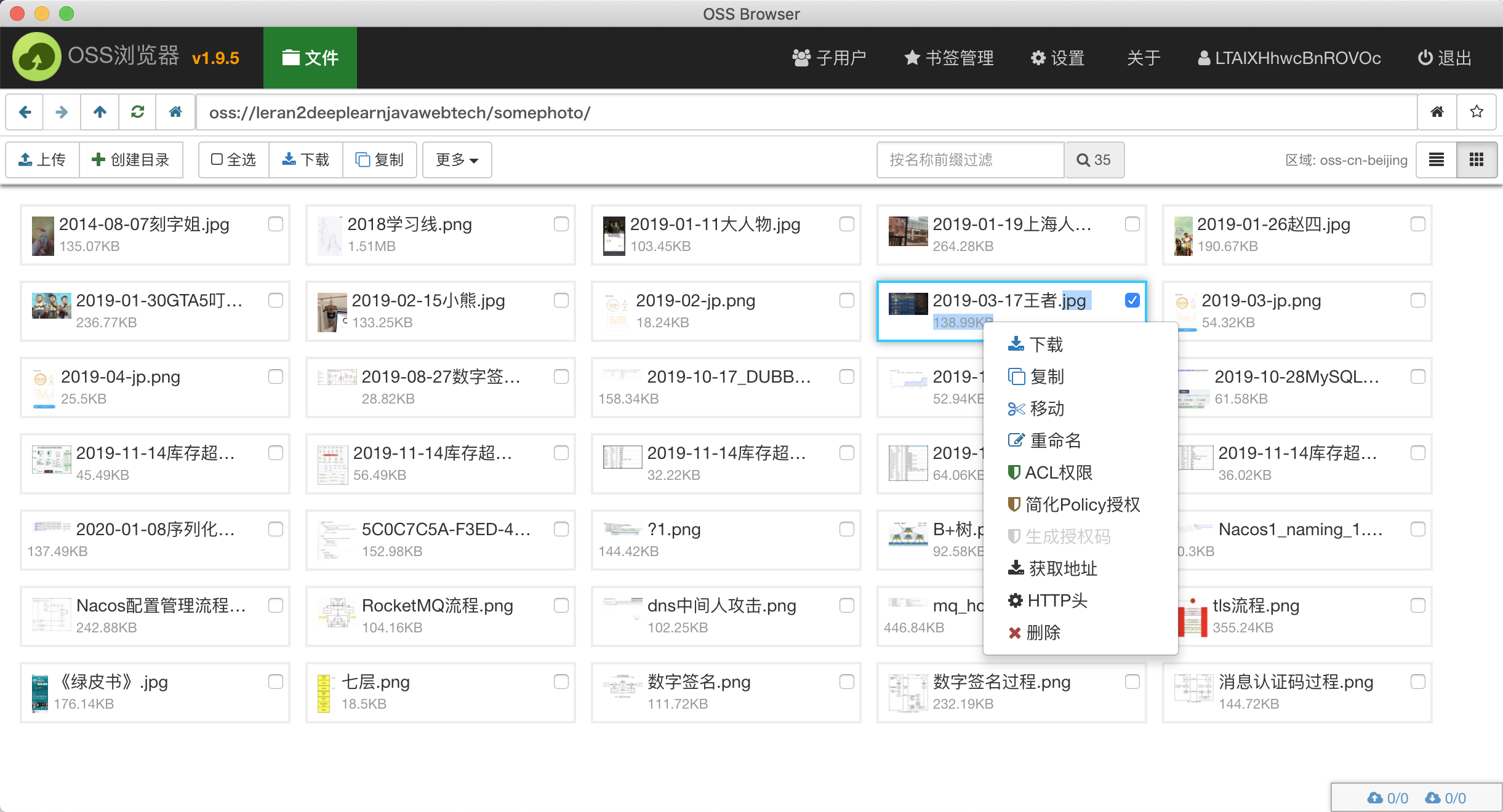Open the 七层.png thumbnail
Screen dimensions: 1503x812
coord(324,693)
